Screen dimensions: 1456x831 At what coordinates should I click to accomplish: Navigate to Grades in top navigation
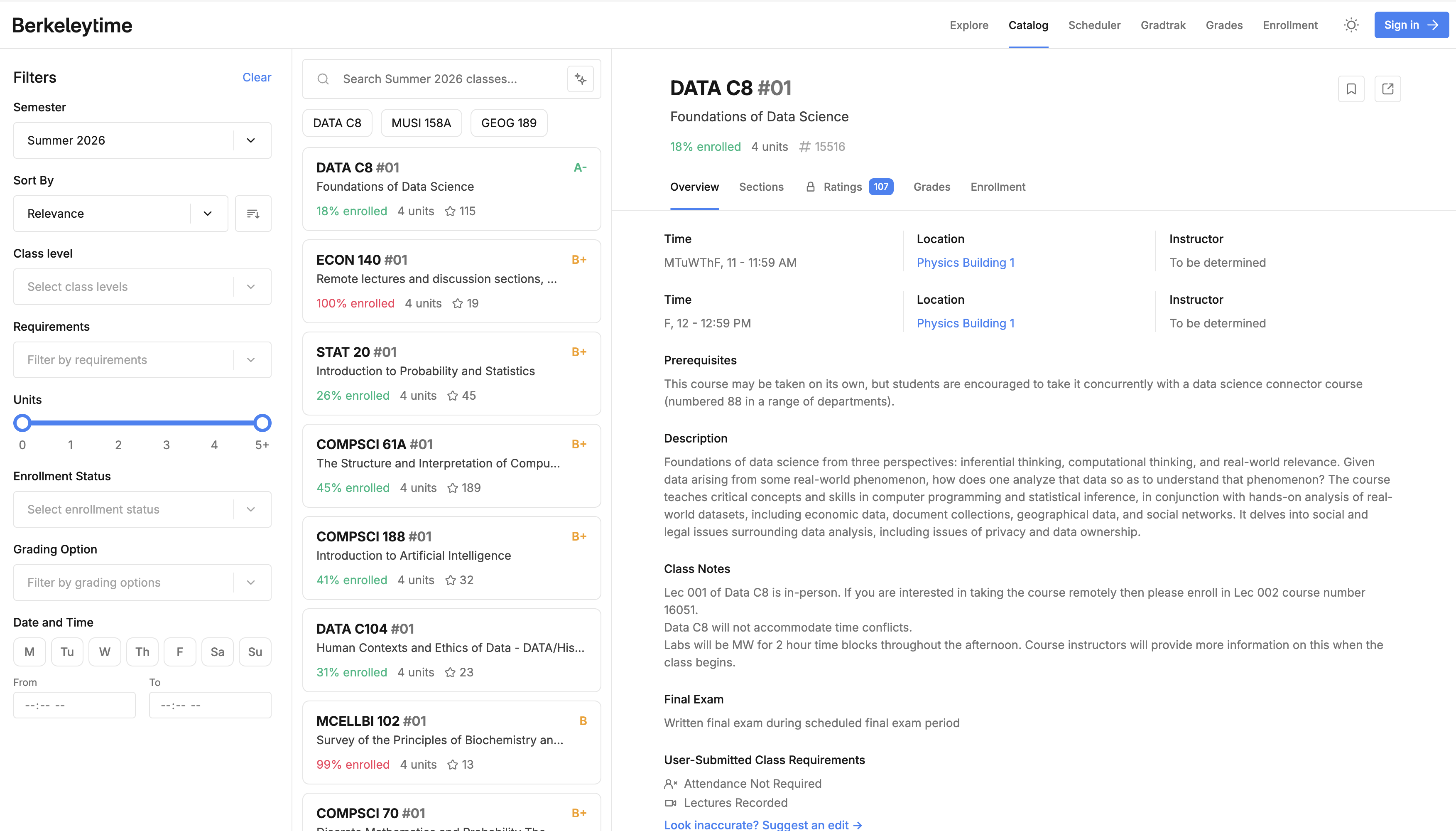[x=1224, y=25]
